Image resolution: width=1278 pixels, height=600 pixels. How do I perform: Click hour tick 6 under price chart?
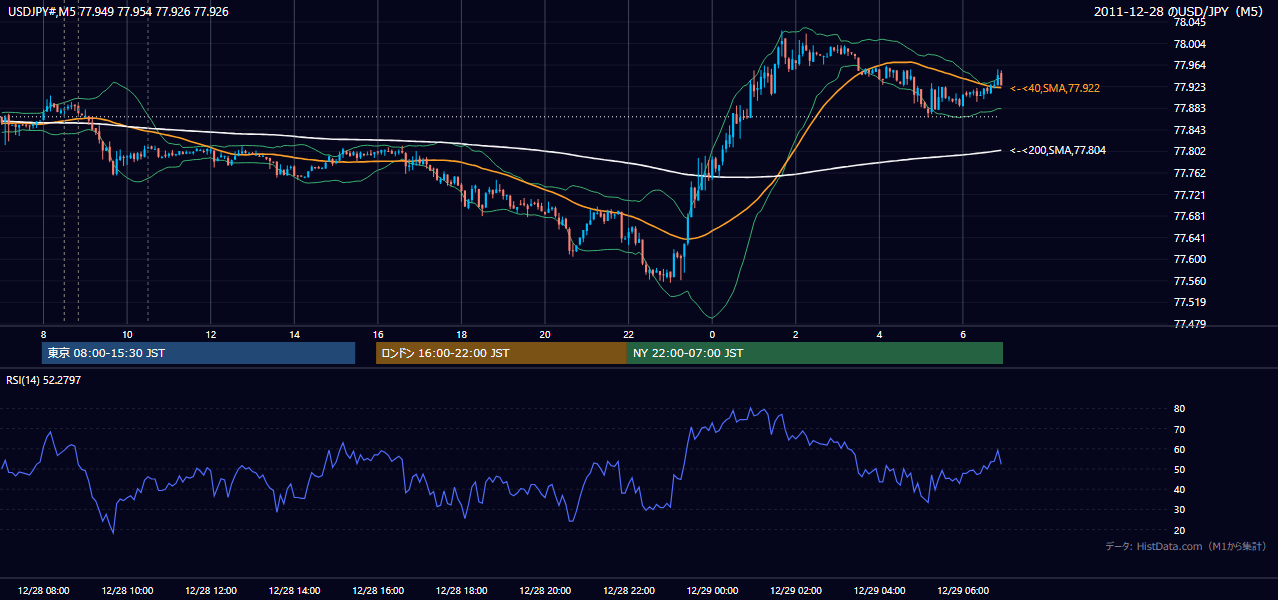point(962,334)
